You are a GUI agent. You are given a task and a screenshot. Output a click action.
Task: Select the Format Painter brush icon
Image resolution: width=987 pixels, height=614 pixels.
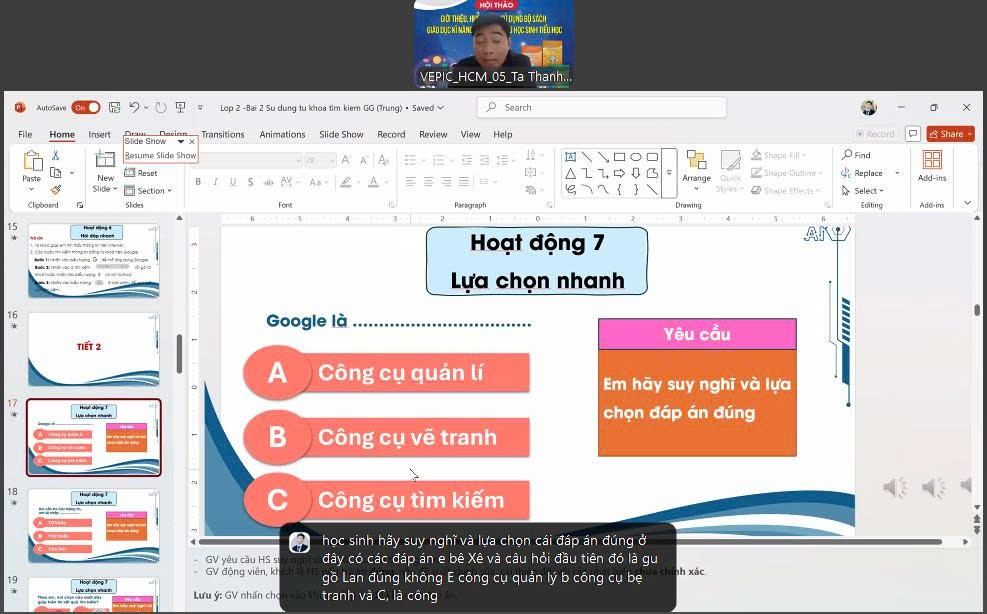(56, 189)
